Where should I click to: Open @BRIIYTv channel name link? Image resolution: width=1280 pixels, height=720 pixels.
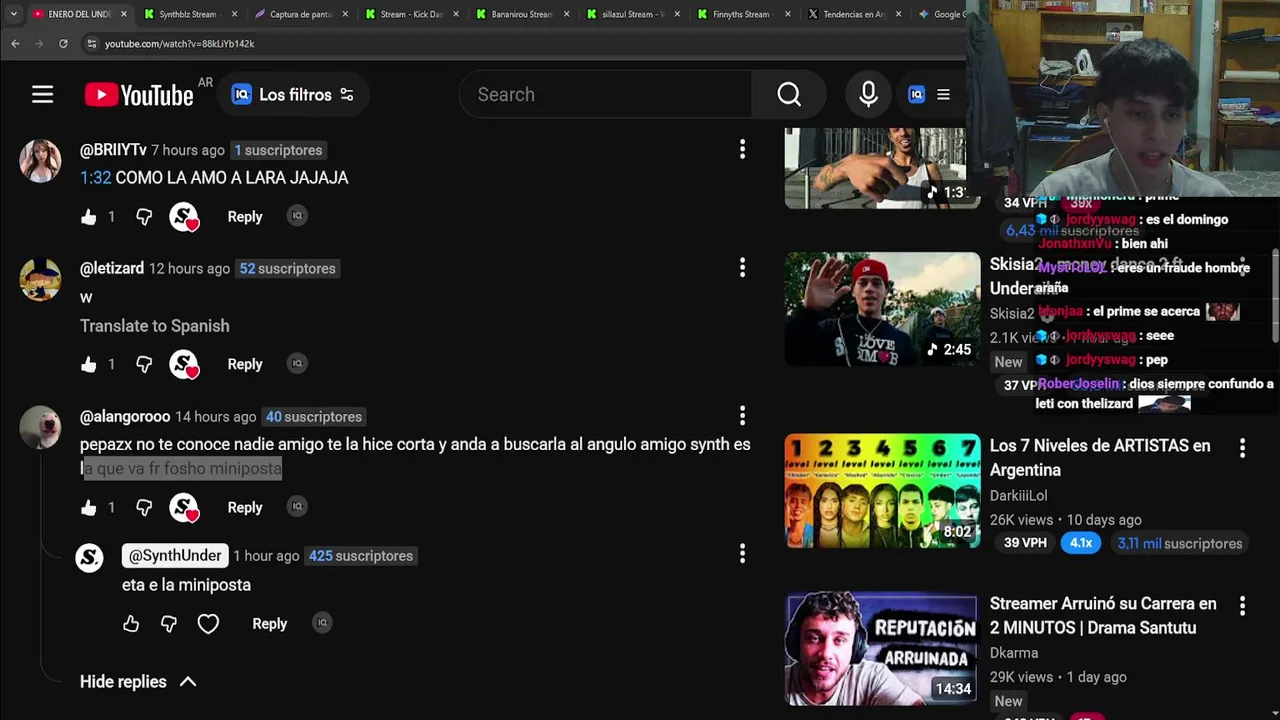[113, 150]
